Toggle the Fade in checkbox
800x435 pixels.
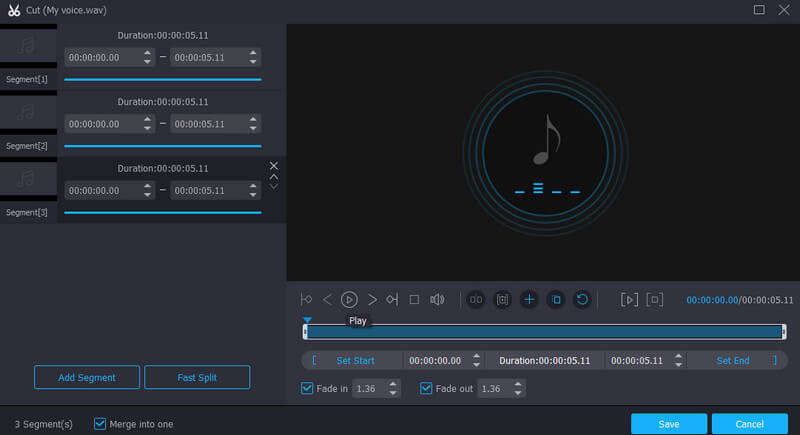click(x=308, y=388)
